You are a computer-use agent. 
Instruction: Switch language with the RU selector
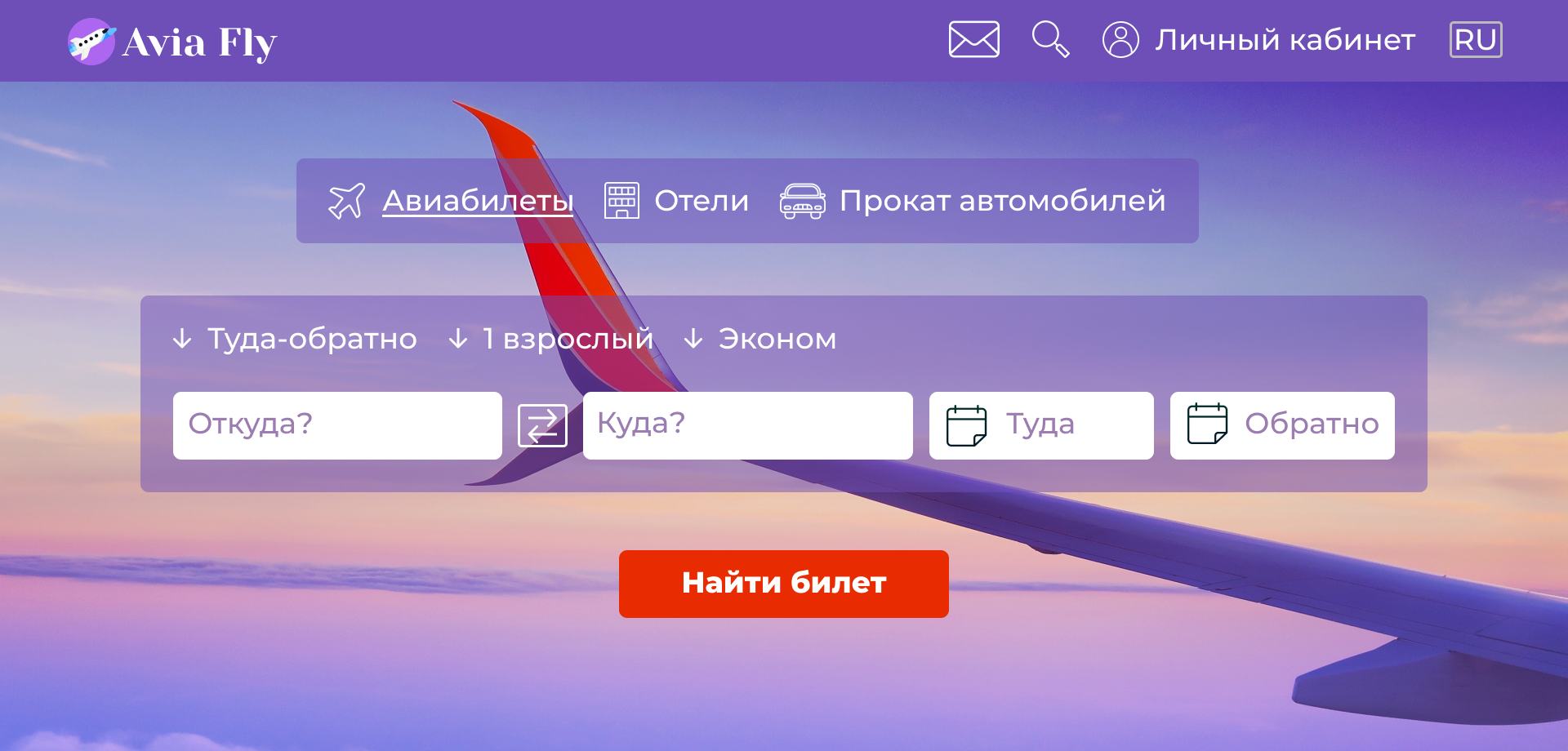[x=1476, y=39]
